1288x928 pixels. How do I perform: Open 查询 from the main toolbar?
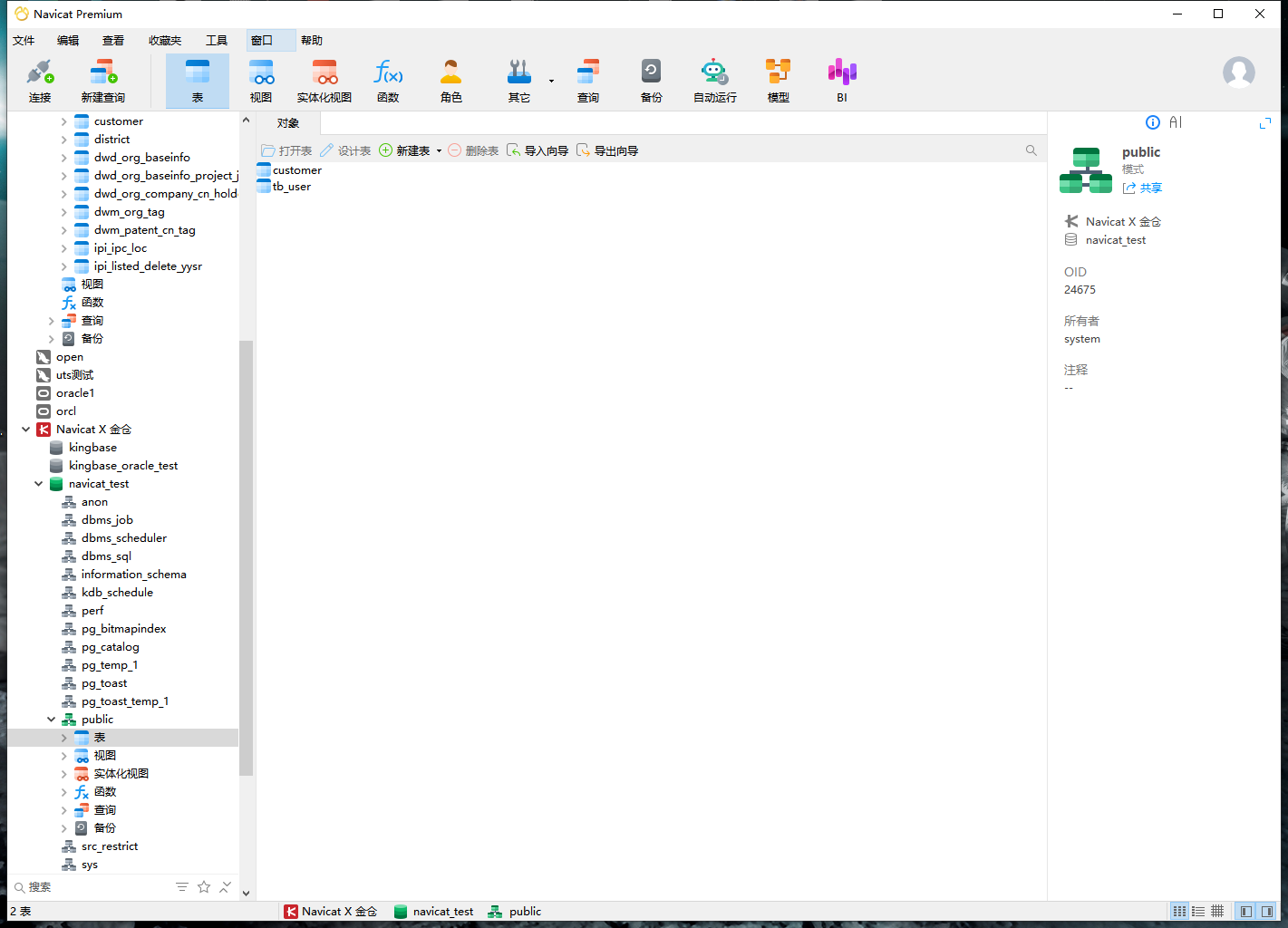pyautogui.click(x=588, y=81)
